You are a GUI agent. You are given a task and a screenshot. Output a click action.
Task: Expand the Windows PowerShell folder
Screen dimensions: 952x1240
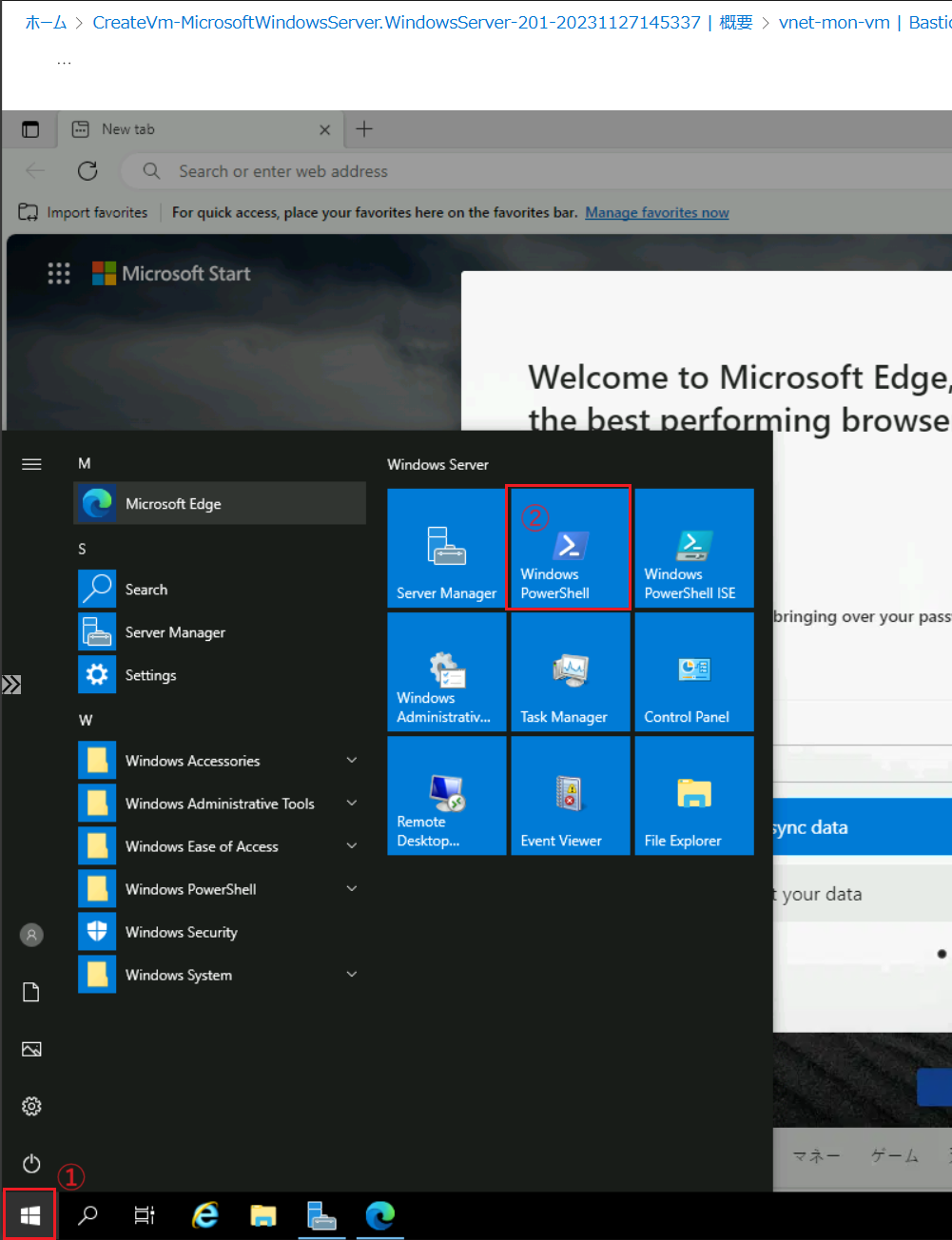pos(220,889)
